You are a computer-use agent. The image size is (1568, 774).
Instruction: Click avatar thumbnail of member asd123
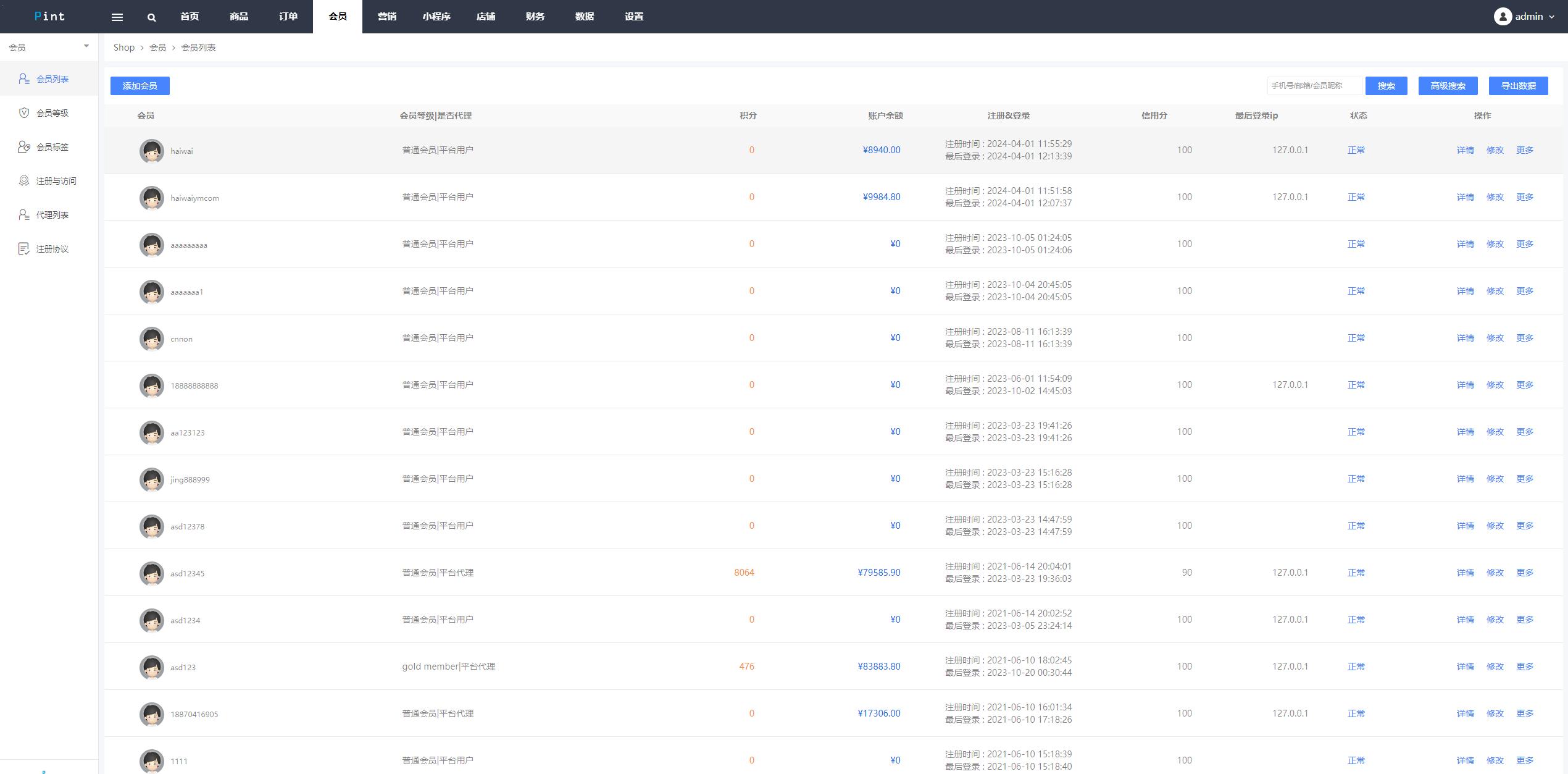[x=151, y=667]
